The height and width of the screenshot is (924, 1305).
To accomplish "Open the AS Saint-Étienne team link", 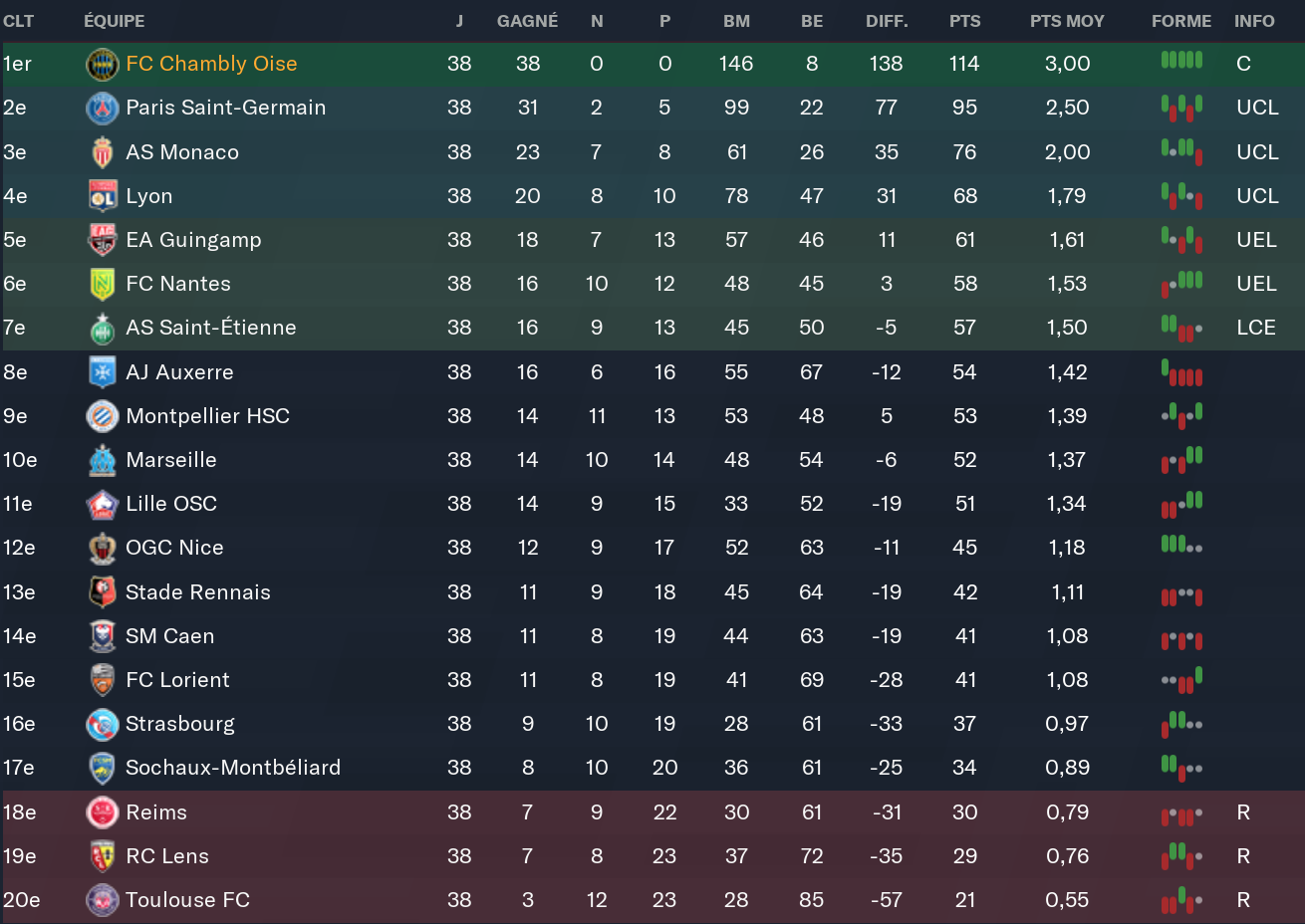I will tap(211, 328).
